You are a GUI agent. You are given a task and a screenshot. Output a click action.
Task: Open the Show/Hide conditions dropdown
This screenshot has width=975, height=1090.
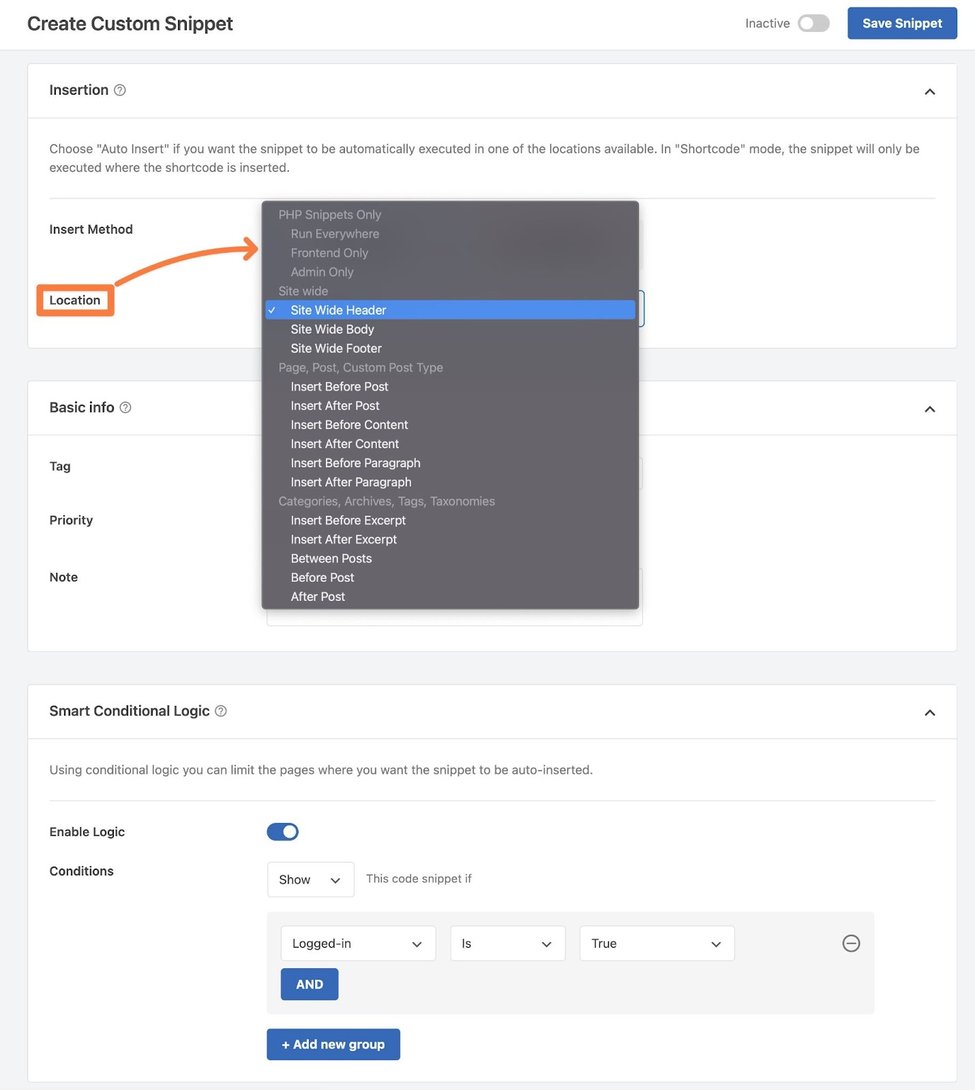310,879
